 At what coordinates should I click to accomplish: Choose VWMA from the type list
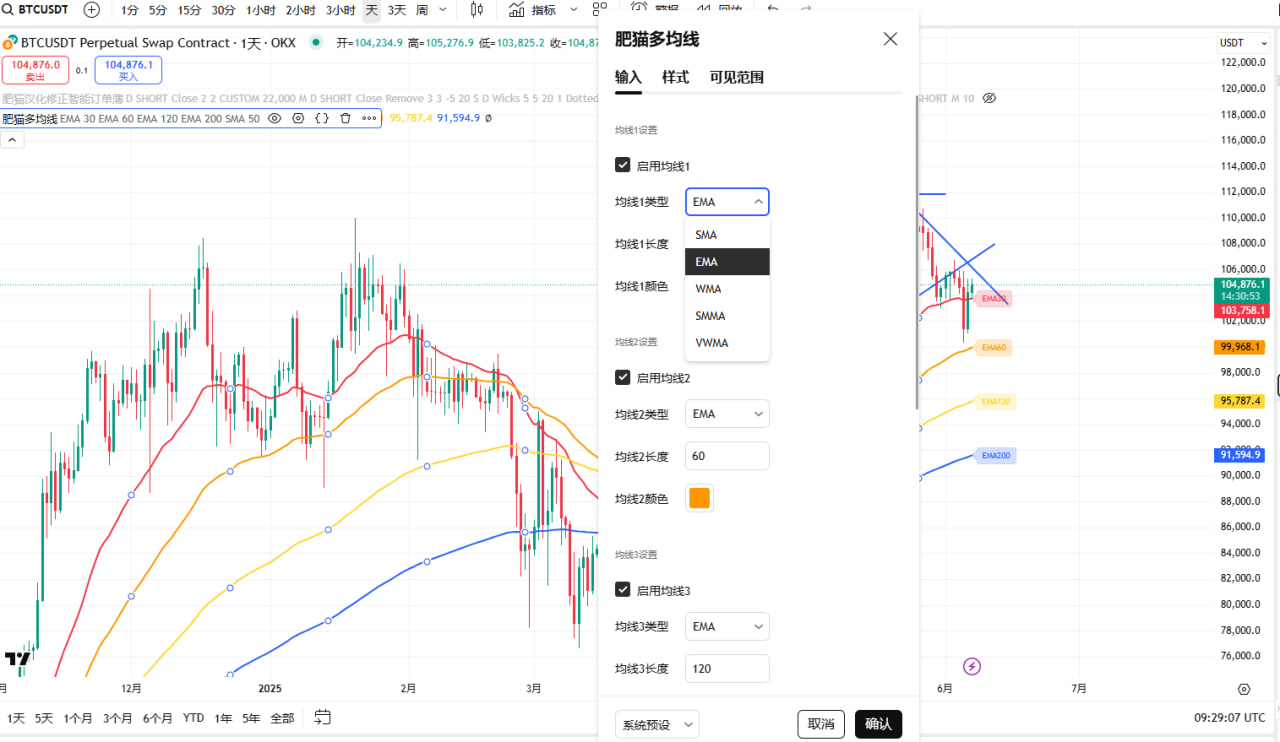pyautogui.click(x=727, y=343)
